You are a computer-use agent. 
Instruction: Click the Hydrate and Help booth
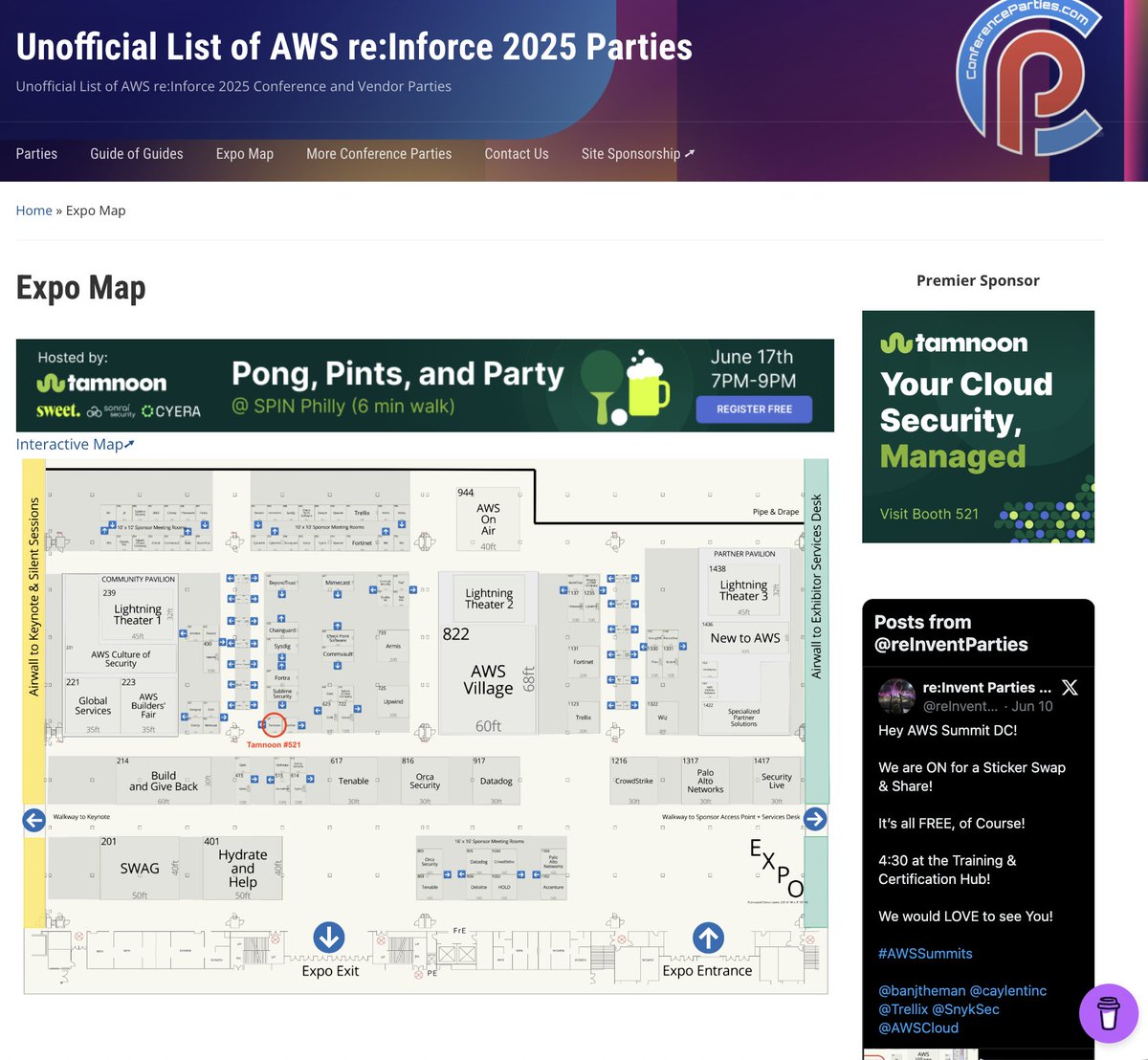tap(243, 869)
